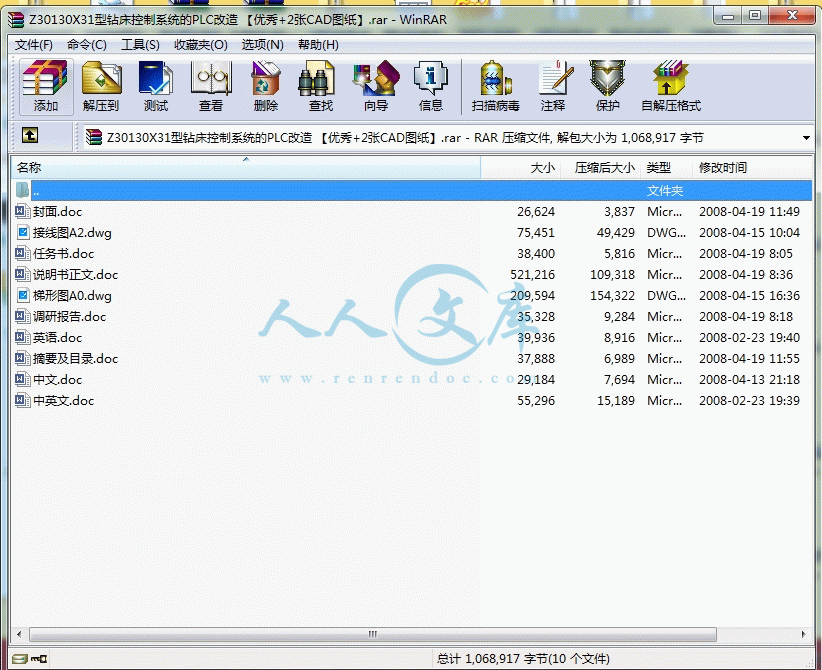Click the Extract To (解压到) icon
Image resolution: width=822 pixels, height=670 pixels.
(x=101, y=87)
